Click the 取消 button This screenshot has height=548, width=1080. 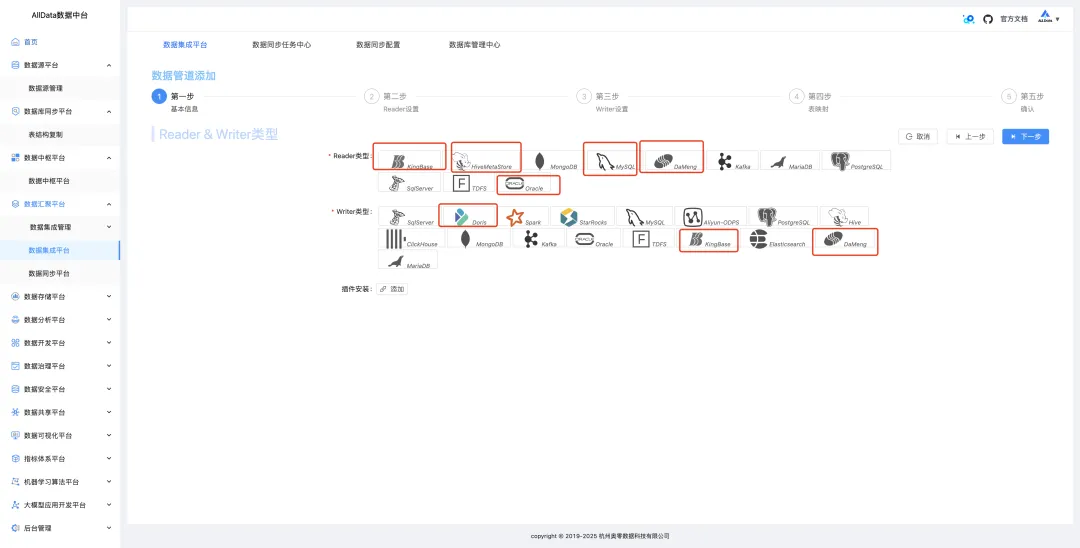pos(917,136)
